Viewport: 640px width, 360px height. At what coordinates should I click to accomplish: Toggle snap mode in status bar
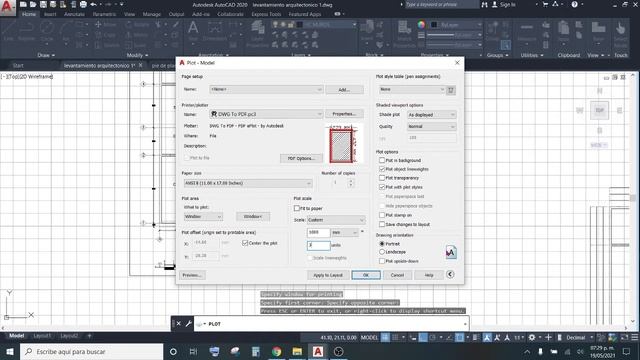click(395, 338)
